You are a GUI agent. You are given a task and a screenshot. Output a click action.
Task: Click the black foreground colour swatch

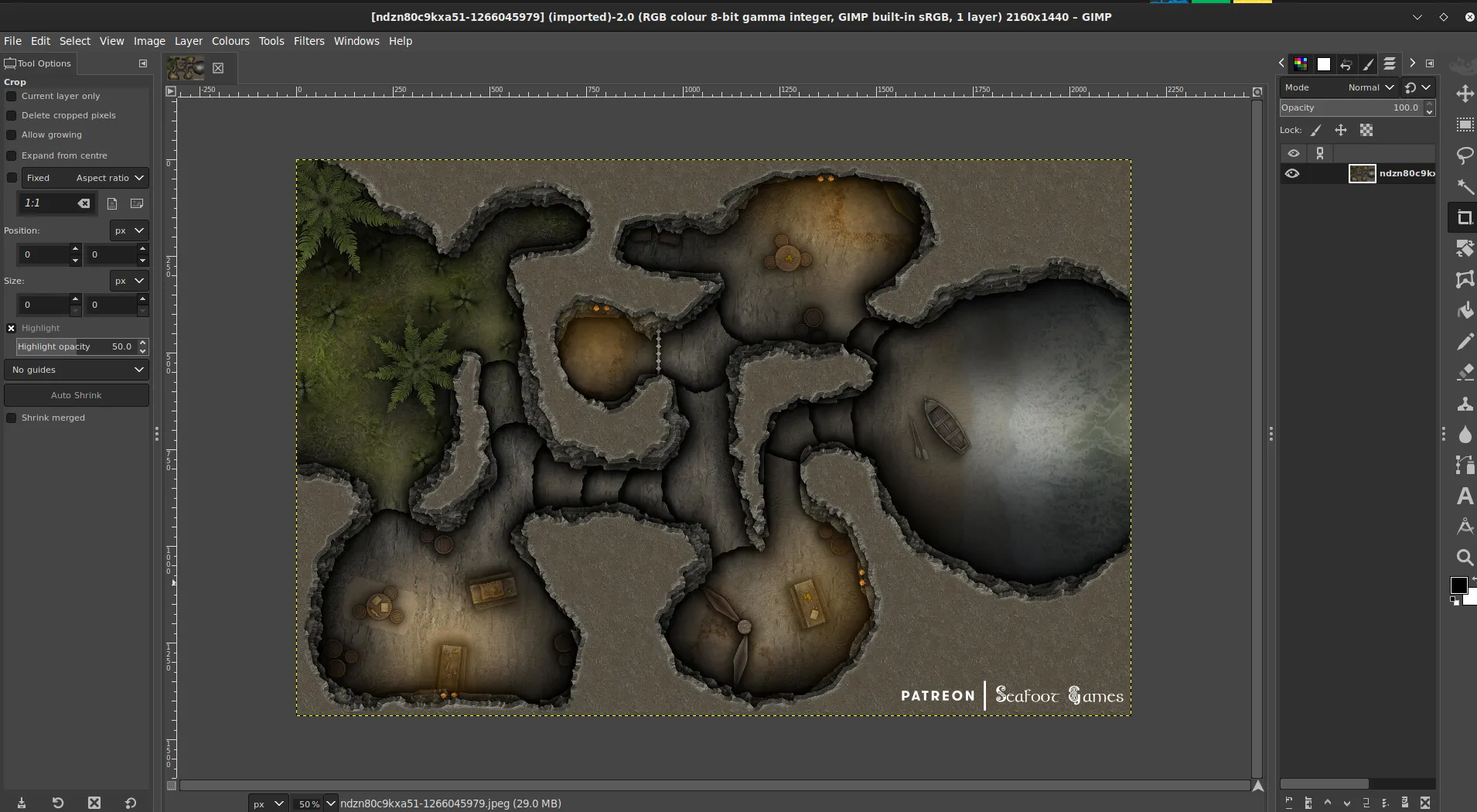pyautogui.click(x=1458, y=585)
